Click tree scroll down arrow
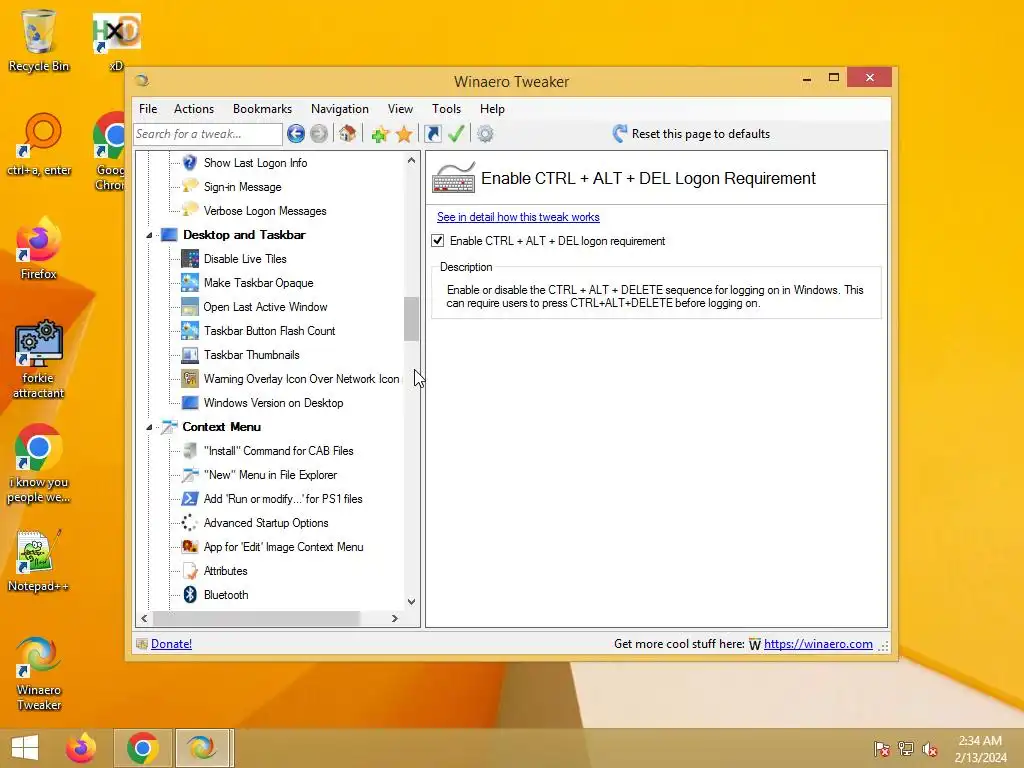The image size is (1024, 768). 411,601
